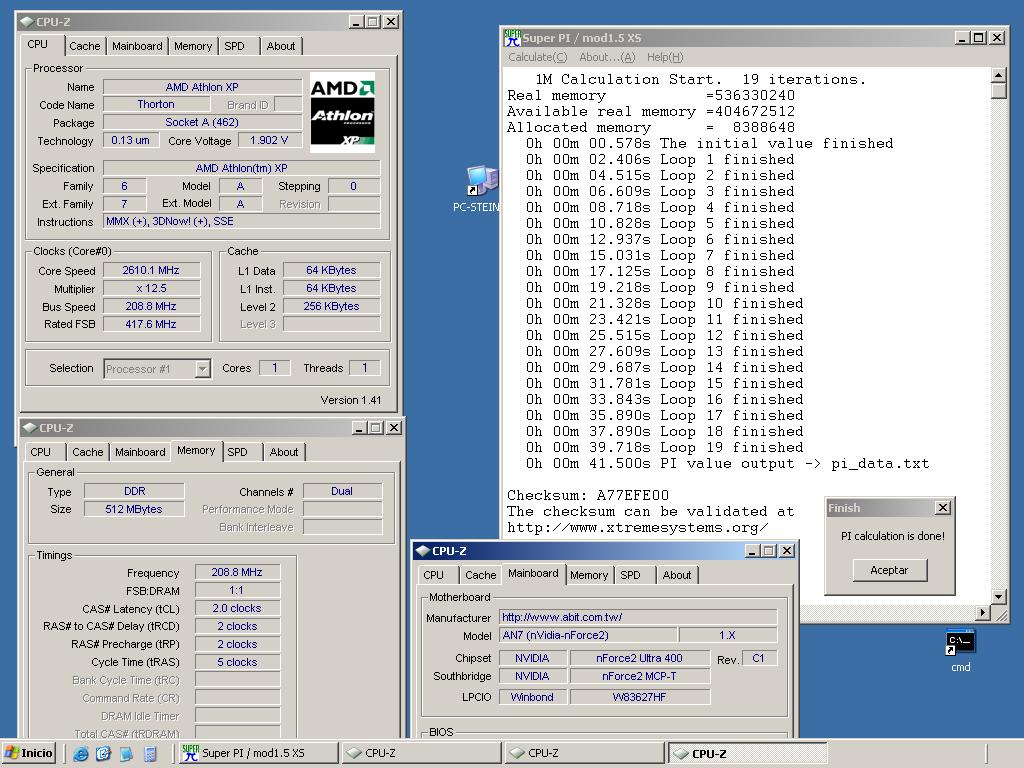Image resolution: width=1024 pixels, height=768 pixels.
Task: Click the LPCIO W83627HF field
Action: (639, 697)
